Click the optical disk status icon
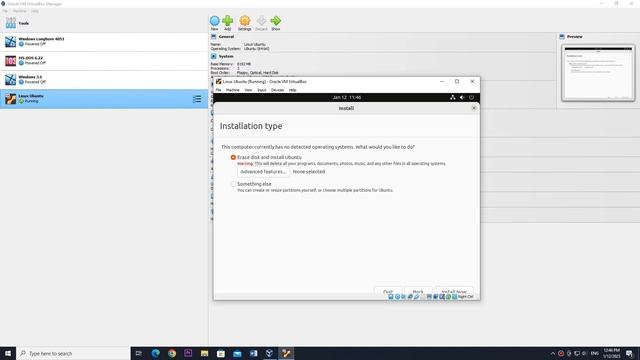This screenshot has width=640, height=360. coord(397,297)
